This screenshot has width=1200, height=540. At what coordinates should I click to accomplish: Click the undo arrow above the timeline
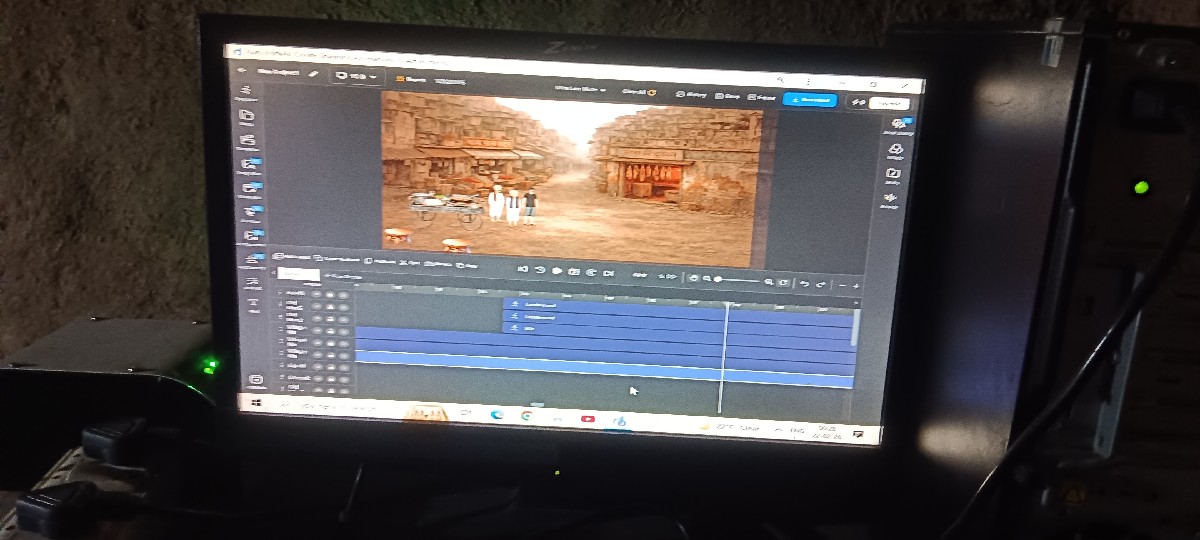tap(806, 284)
